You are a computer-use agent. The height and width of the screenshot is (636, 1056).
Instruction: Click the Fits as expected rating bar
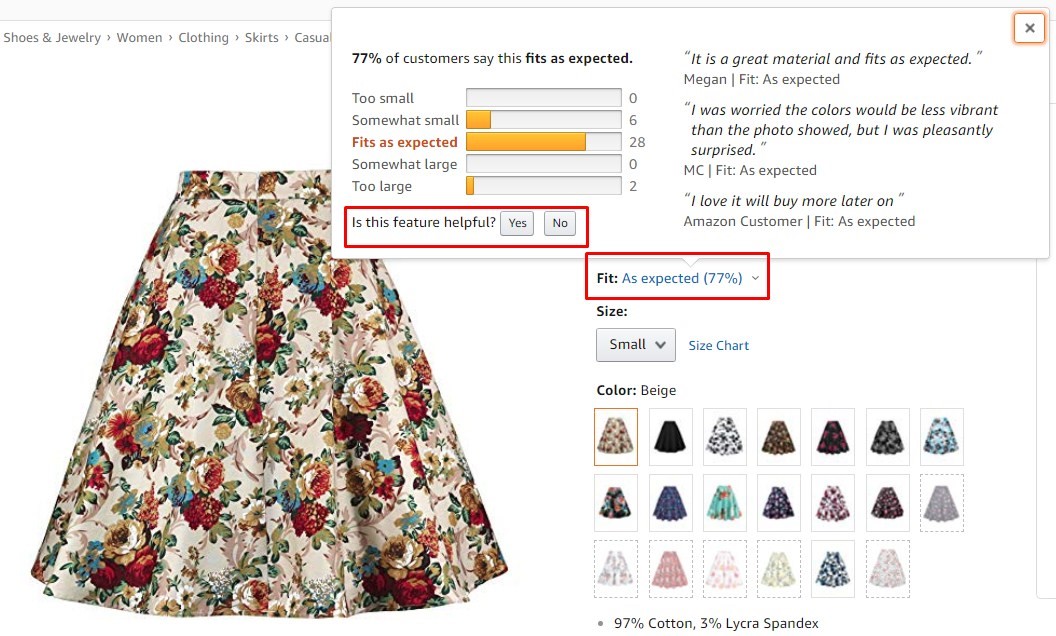pos(543,141)
